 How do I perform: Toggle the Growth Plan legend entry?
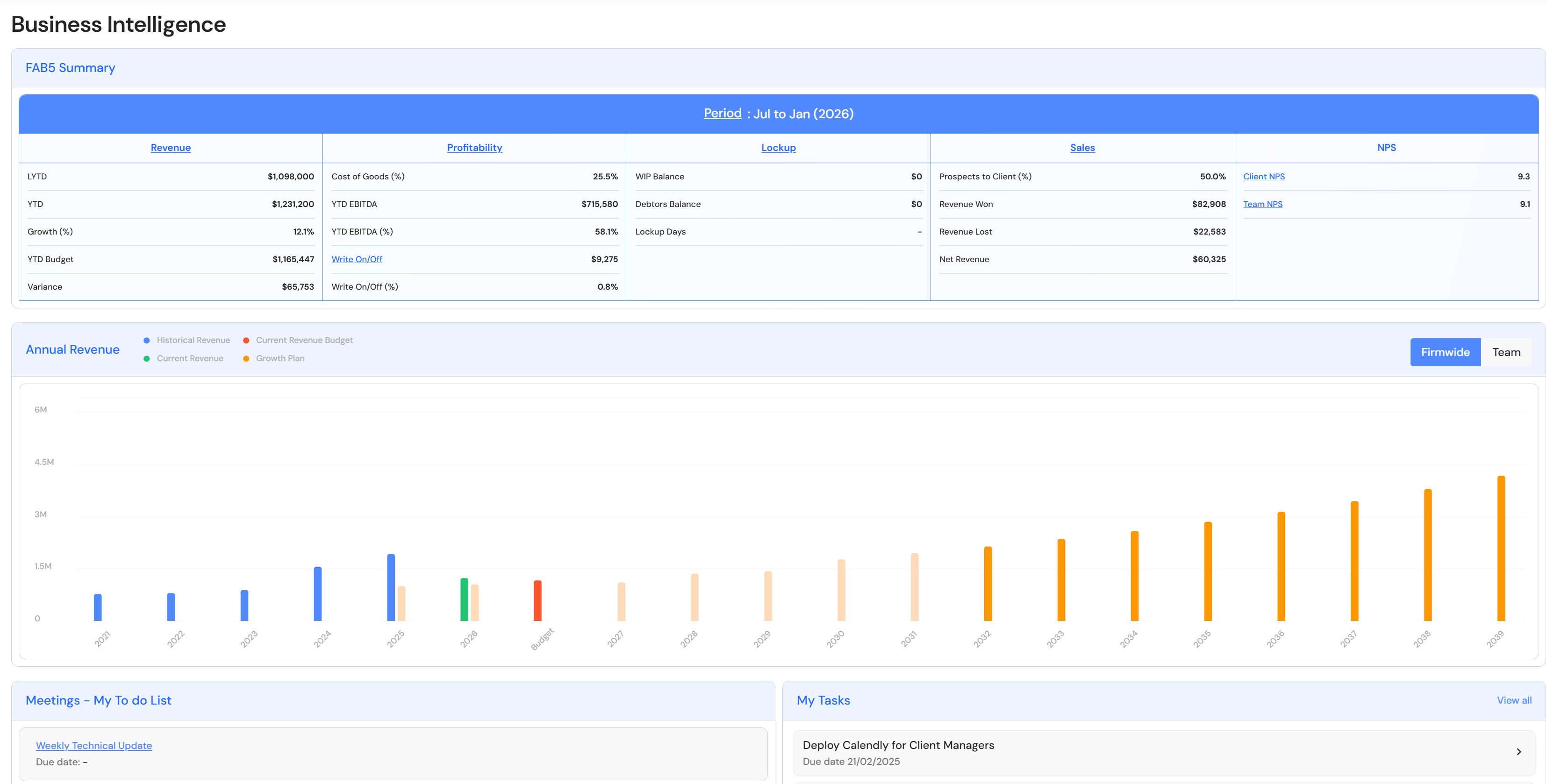pyautogui.click(x=280, y=358)
